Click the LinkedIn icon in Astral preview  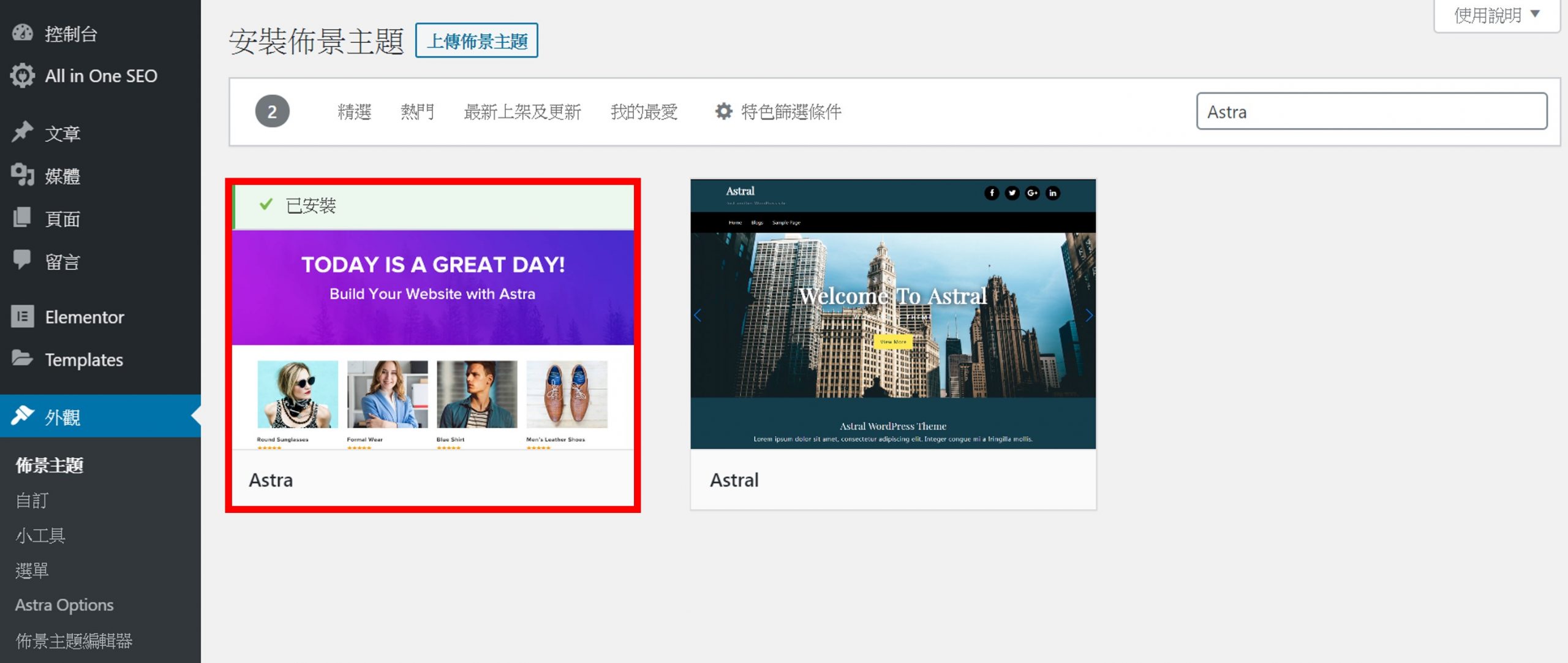tap(1053, 193)
